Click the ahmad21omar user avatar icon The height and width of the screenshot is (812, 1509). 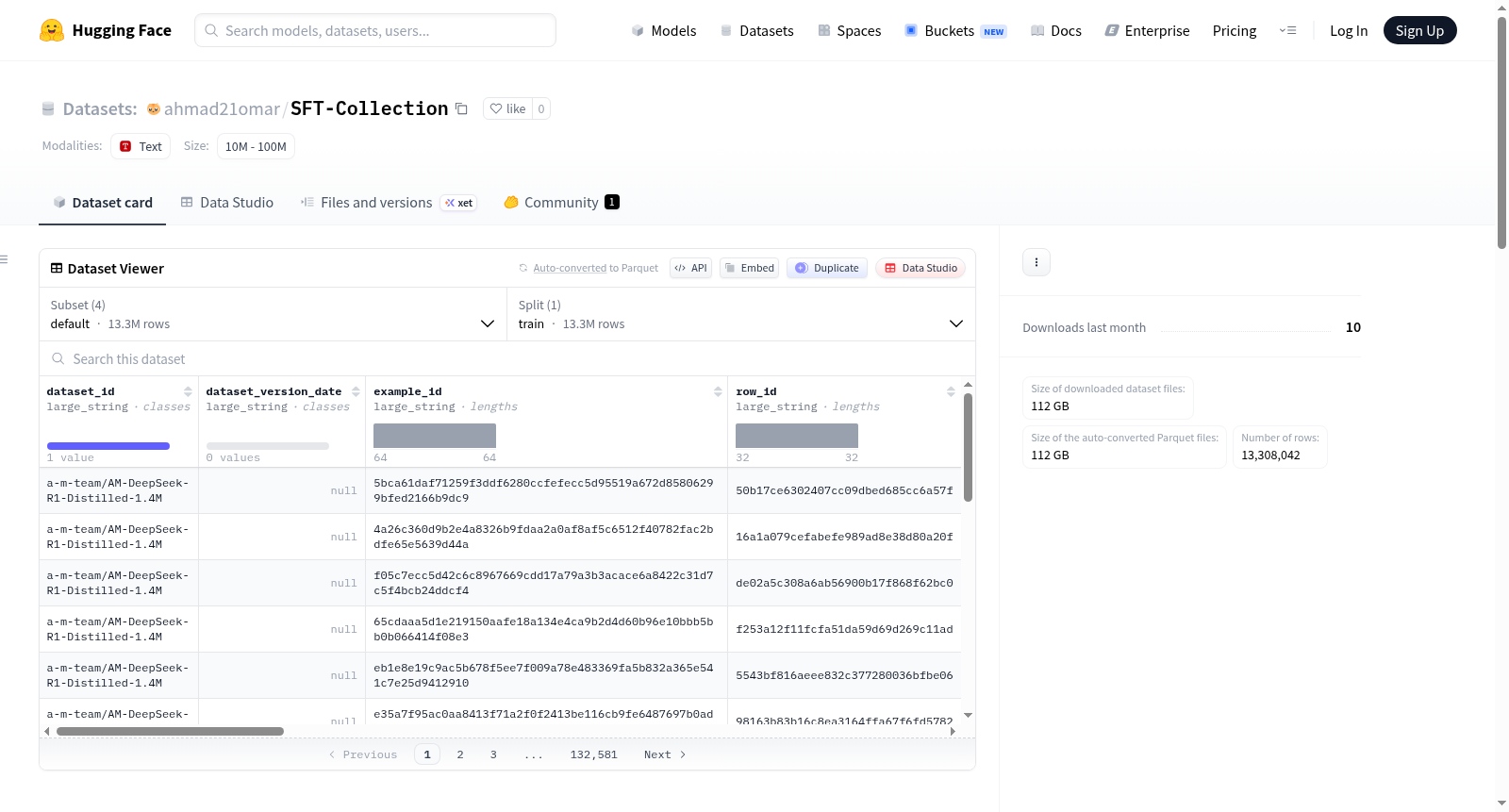tap(154, 108)
